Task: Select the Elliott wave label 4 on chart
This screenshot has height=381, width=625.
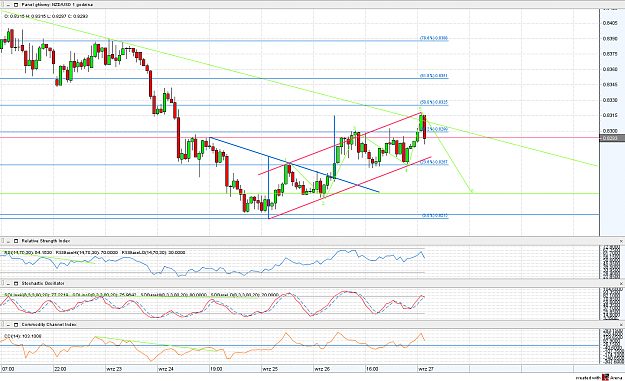Action: (x=406, y=170)
